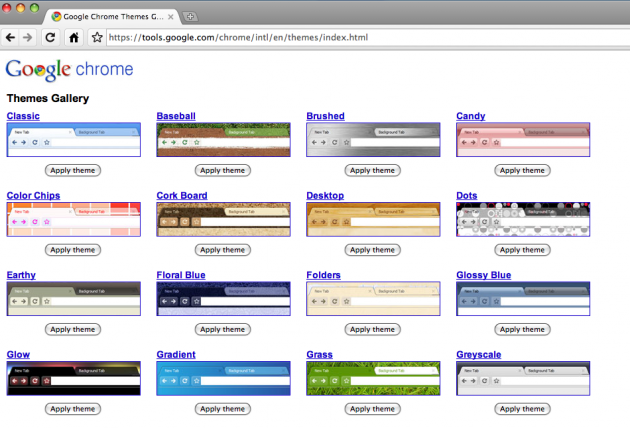
Task: Click the Color Chips preview thumbnail
Action: coord(74,219)
